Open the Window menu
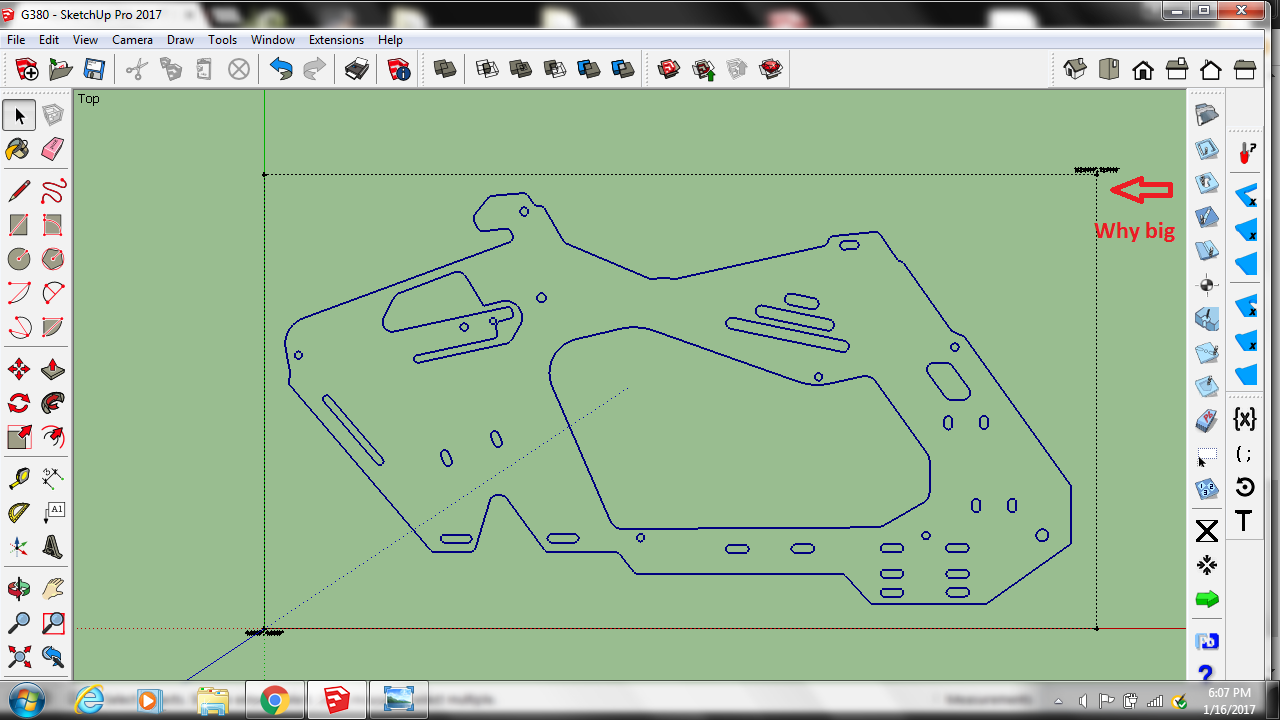The height and width of the screenshot is (720, 1280). [272, 40]
